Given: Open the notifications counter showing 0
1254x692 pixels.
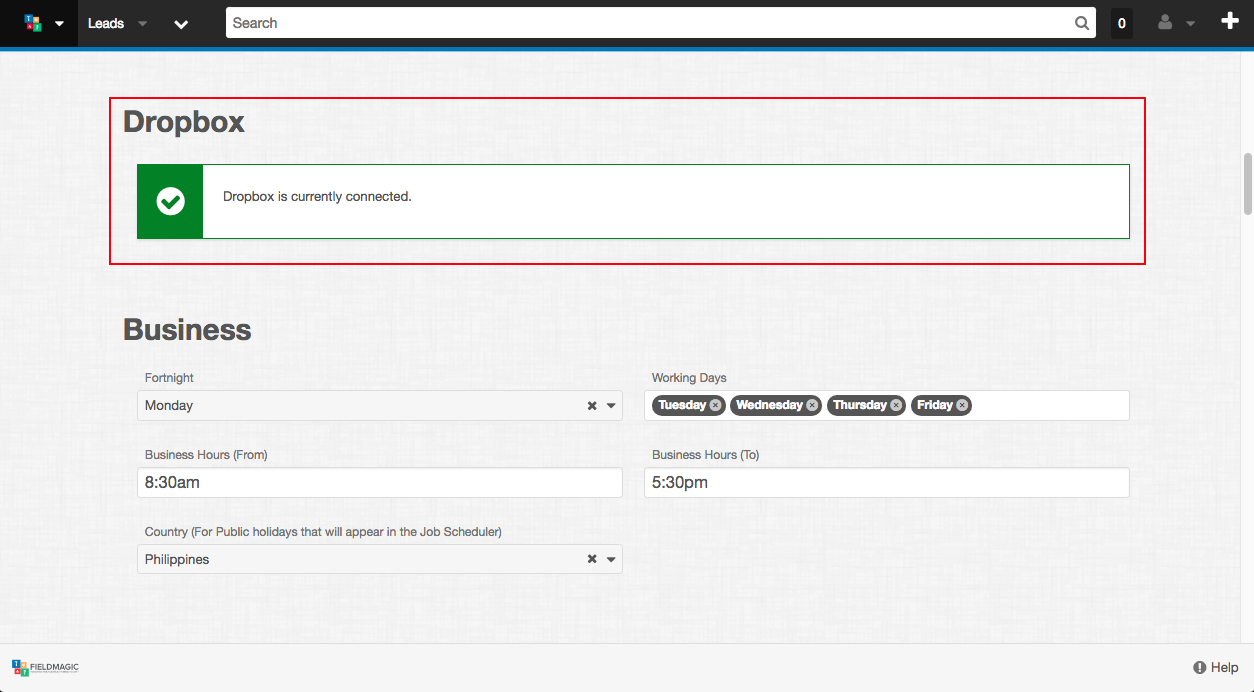Looking at the screenshot, I should [x=1122, y=23].
